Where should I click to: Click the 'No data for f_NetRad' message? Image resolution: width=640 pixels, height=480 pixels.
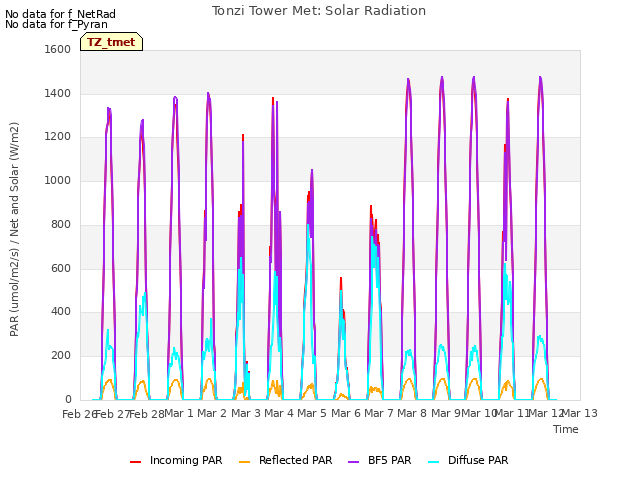tap(60, 14)
